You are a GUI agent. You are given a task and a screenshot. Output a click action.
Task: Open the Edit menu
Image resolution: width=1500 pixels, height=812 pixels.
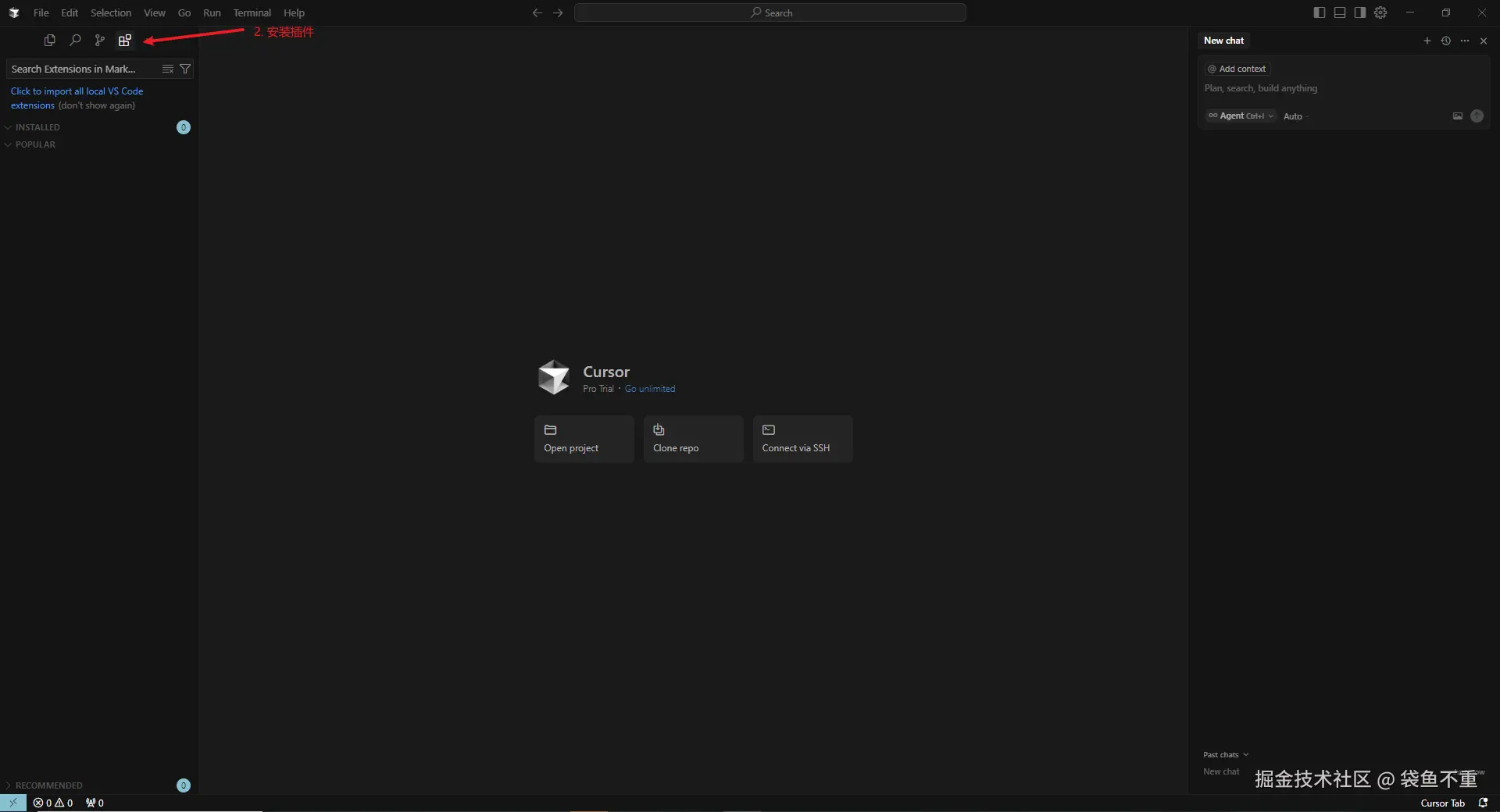[x=70, y=12]
